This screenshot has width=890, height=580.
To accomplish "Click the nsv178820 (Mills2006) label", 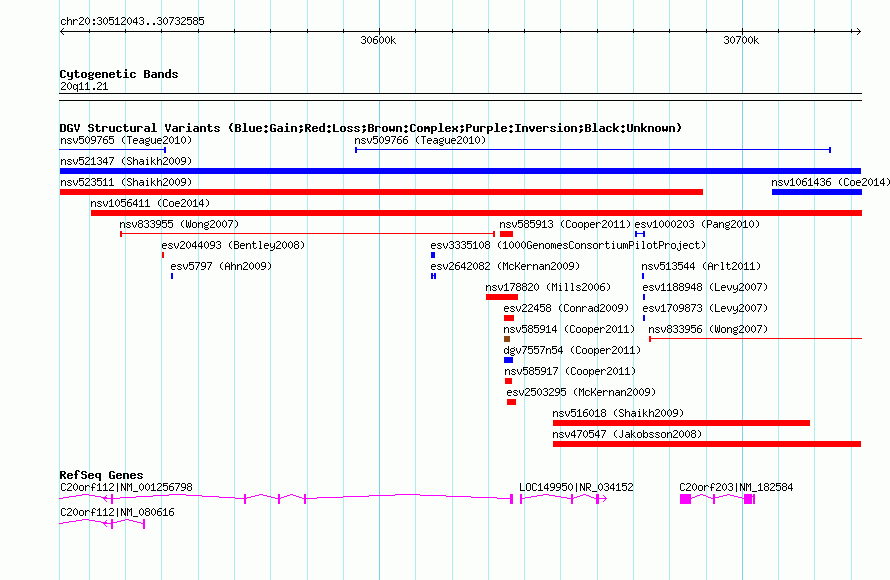I will click(548, 287).
